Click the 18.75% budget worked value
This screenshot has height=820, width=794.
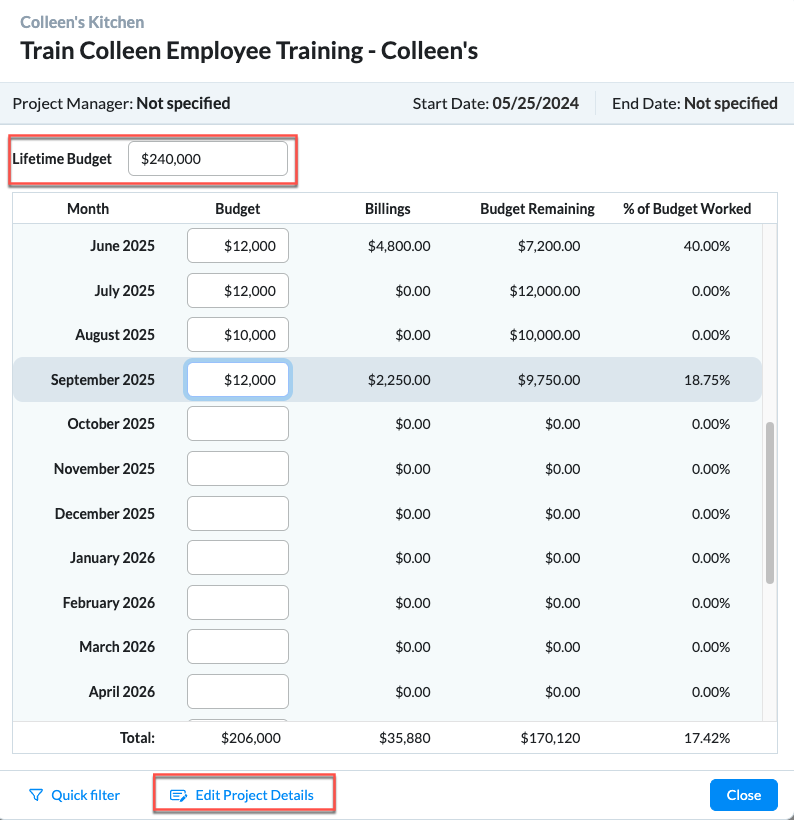click(707, 380)
